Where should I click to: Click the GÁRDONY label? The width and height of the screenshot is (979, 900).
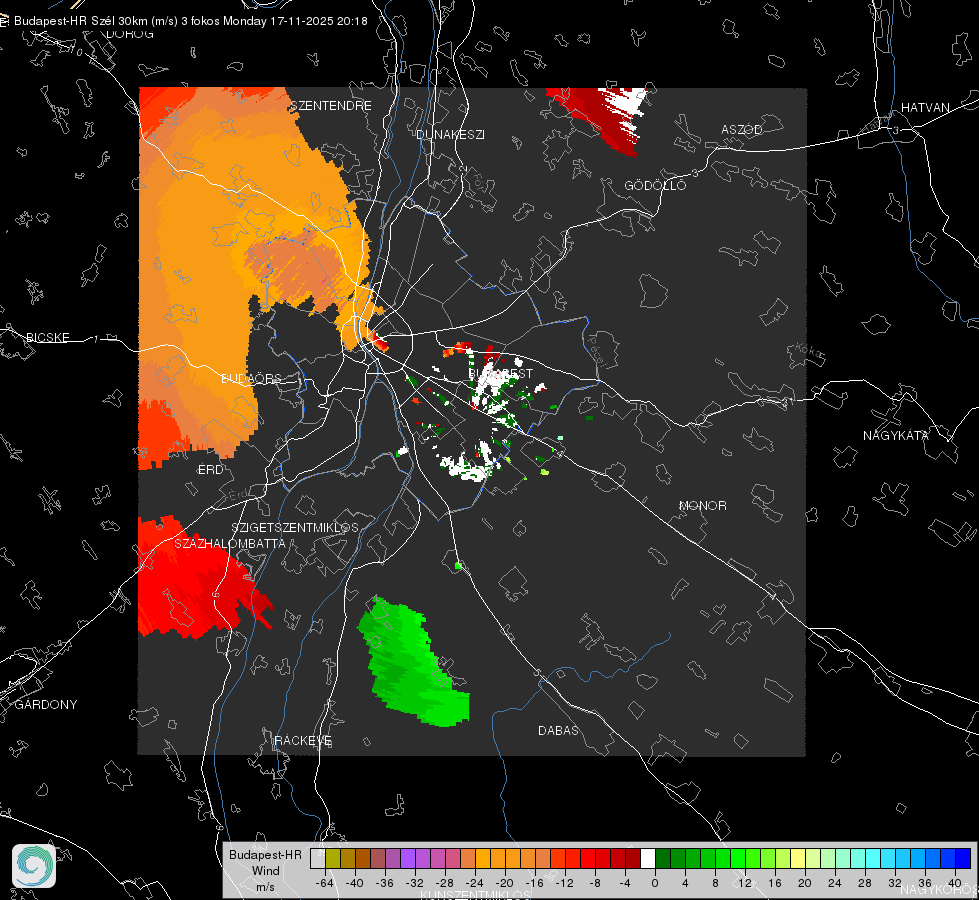coord(46,705)
